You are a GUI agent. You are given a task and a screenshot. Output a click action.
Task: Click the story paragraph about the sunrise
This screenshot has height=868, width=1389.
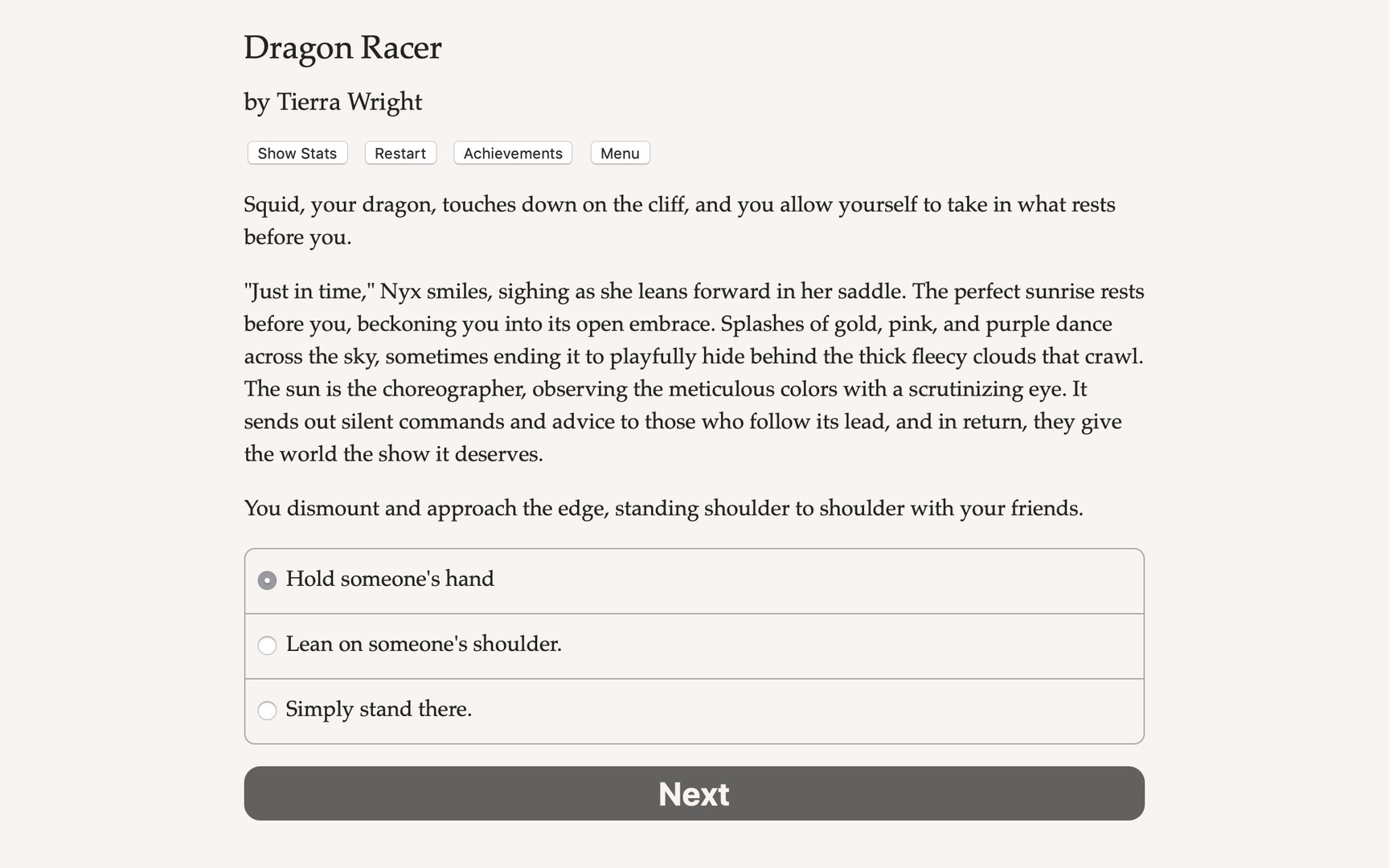click(691, 372)
